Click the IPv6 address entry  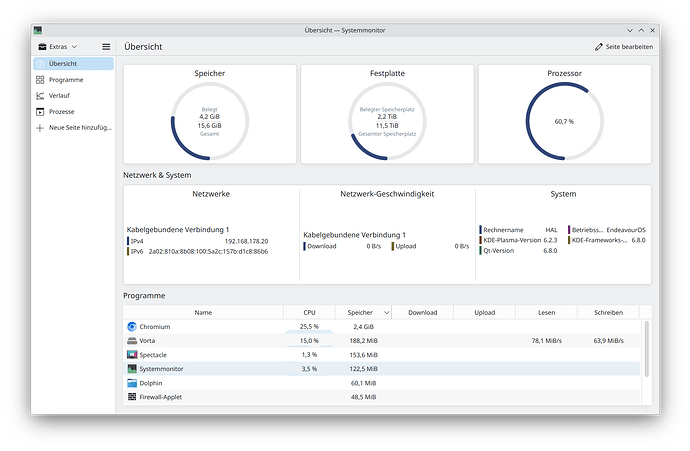[198, 252]
